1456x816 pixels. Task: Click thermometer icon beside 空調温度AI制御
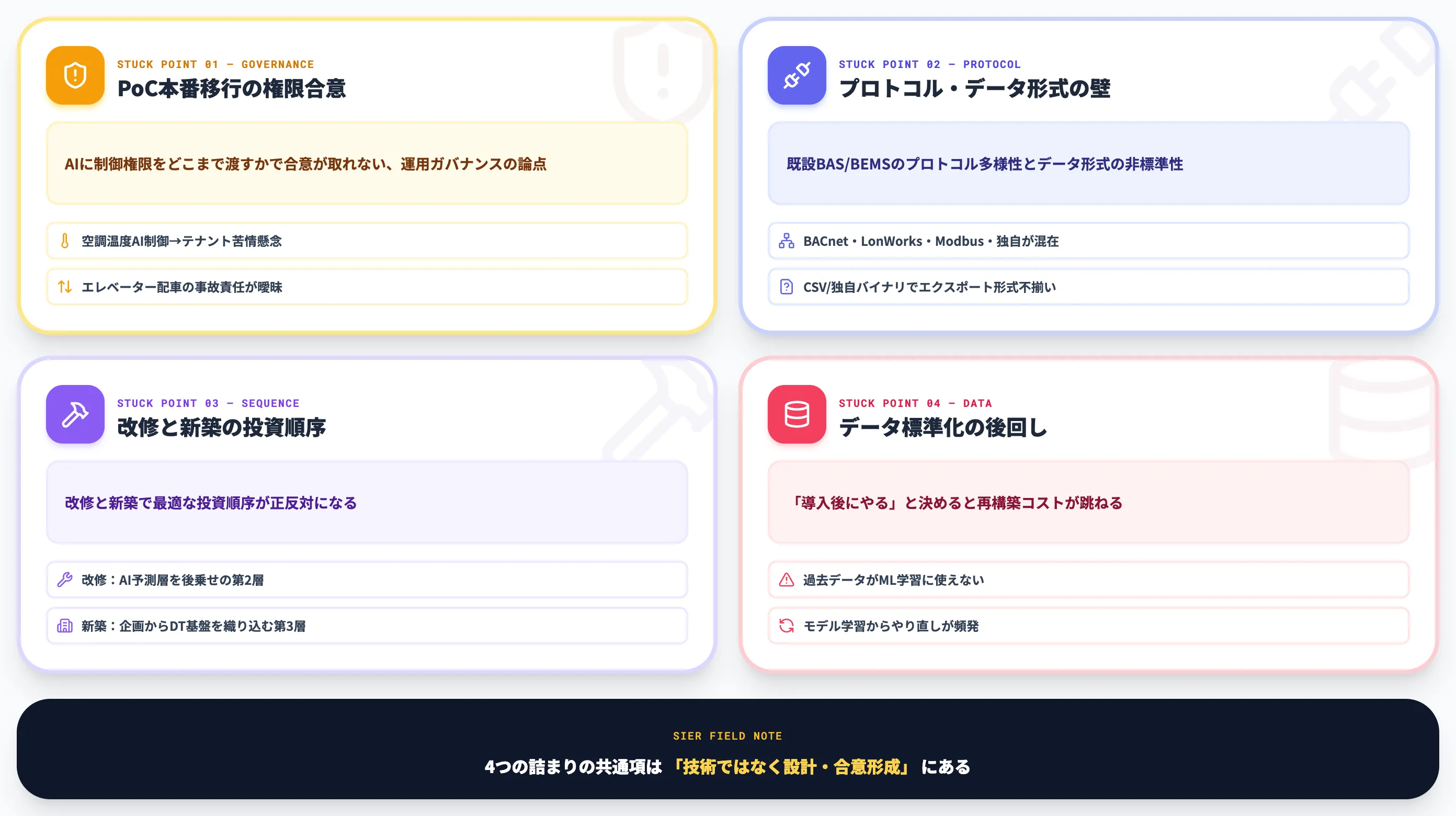[x=65, y=241]
